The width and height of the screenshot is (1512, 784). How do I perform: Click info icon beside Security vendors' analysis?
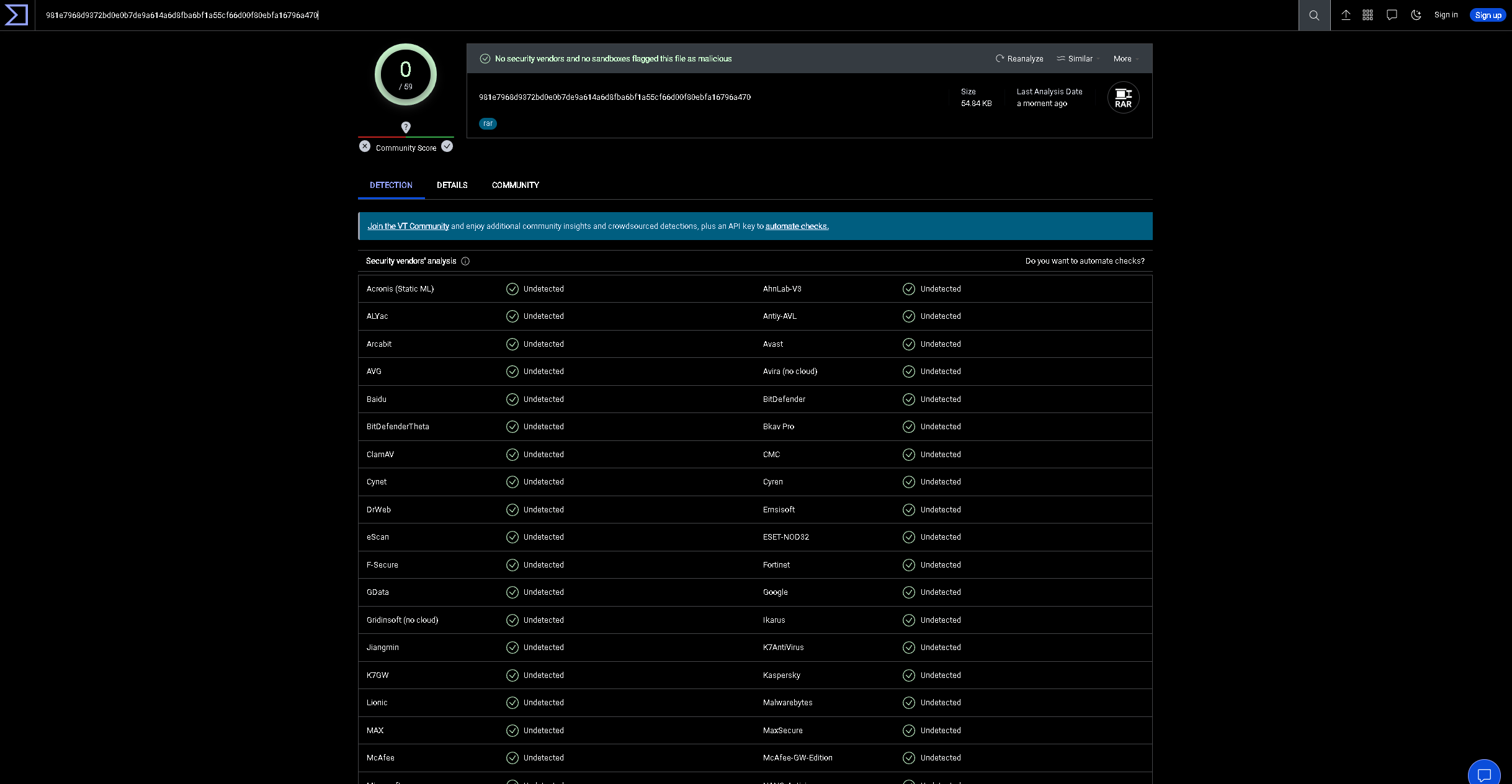[465, 261]
